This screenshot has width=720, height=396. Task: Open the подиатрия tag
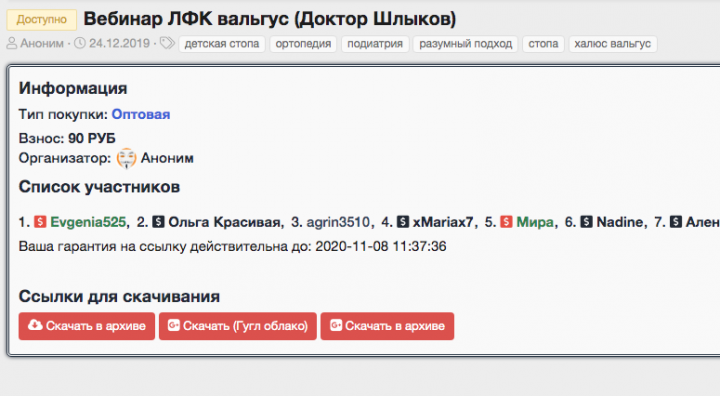[x=375, y=44]
